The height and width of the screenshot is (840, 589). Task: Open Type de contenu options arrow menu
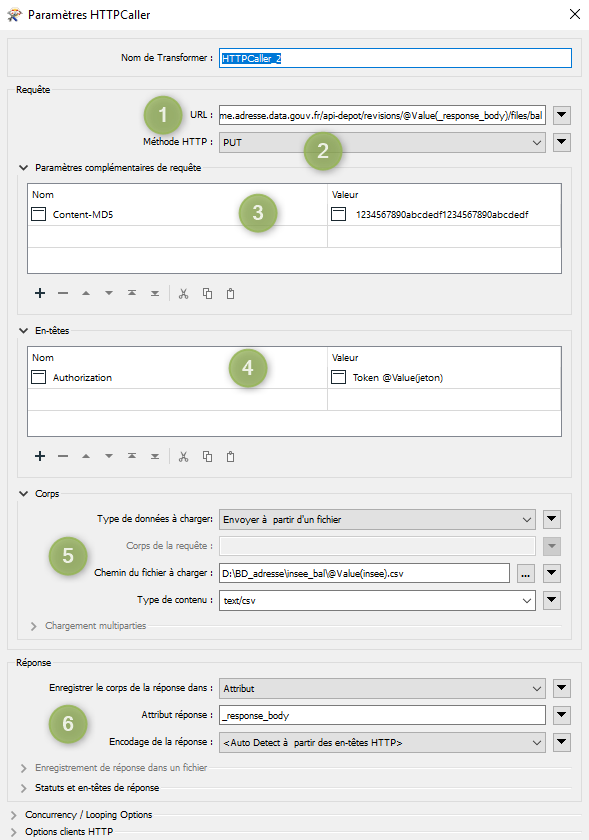pos(552,601)
